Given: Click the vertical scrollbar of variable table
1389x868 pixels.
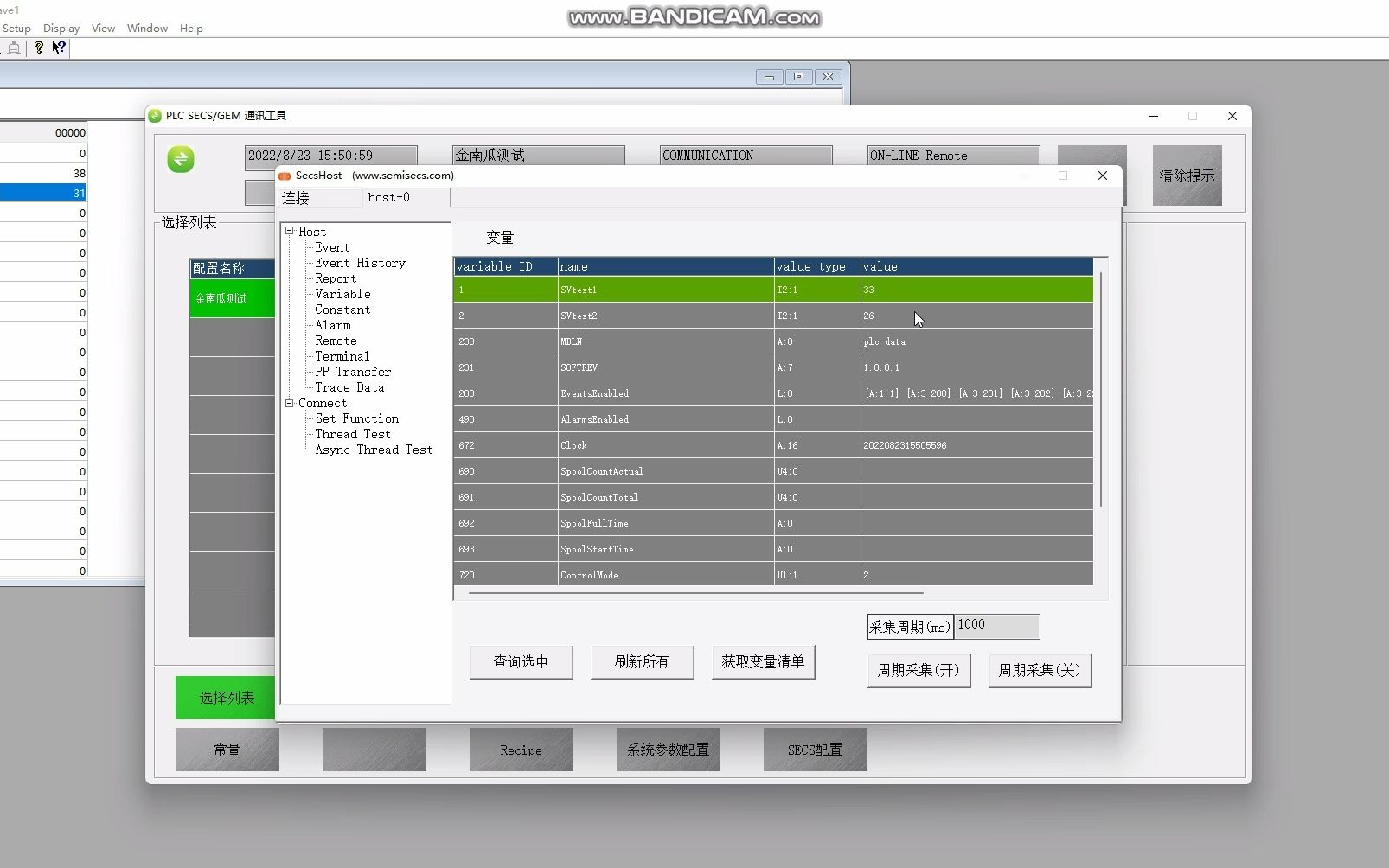Looking at the screenshot, I should (x=1100, y=389).
